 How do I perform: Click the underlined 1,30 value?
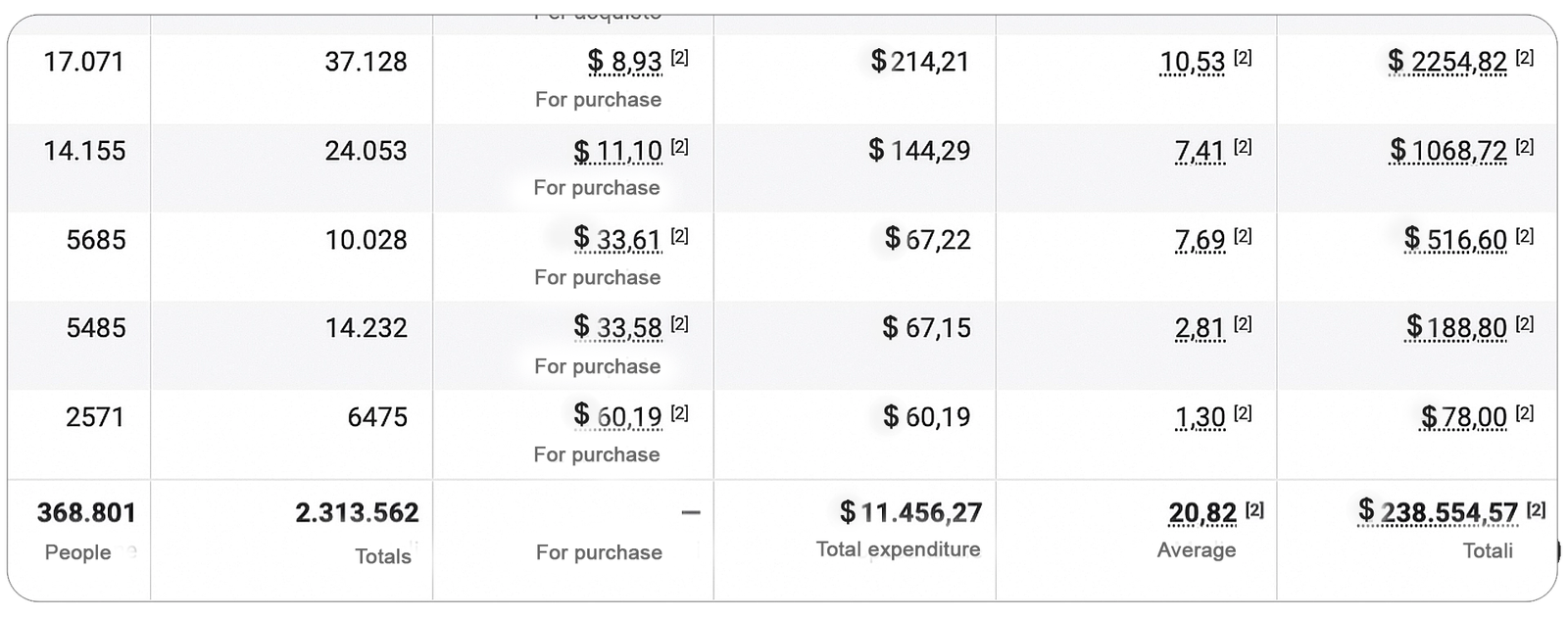[1200, 417]
